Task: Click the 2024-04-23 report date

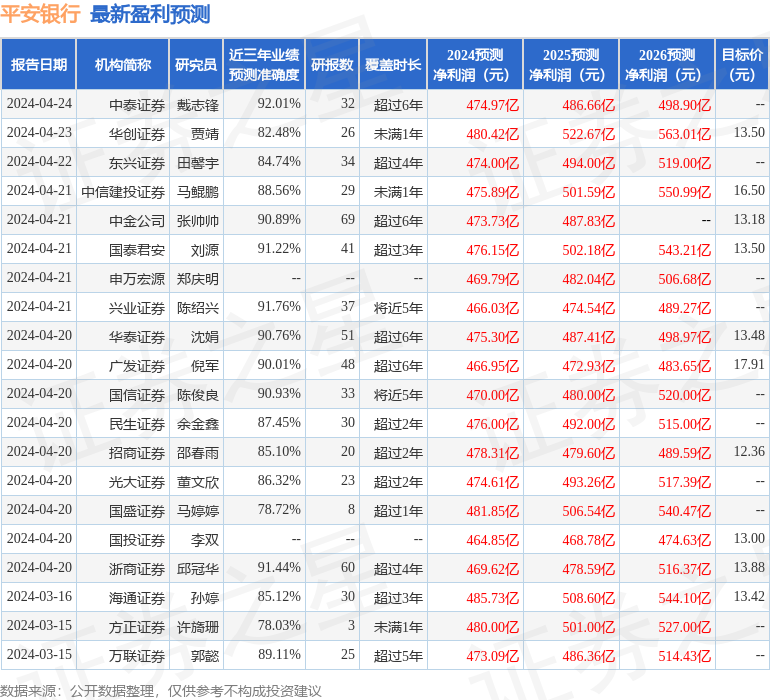Action: click(39, 133)
